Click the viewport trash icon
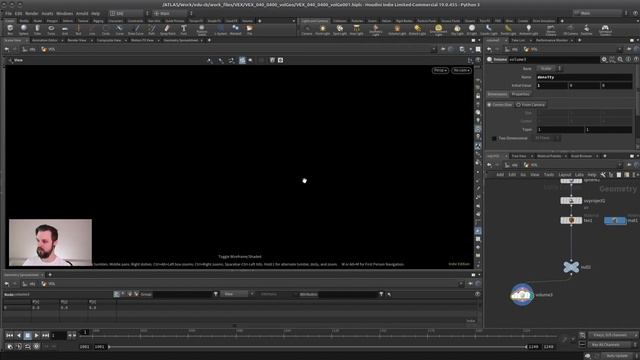 pos(272,60)
